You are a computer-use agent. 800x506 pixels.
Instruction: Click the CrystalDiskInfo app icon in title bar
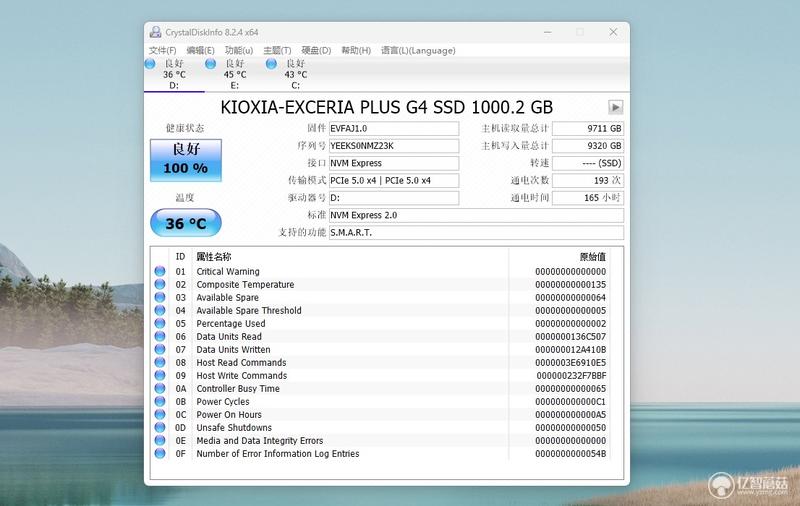tap(155, 32)
